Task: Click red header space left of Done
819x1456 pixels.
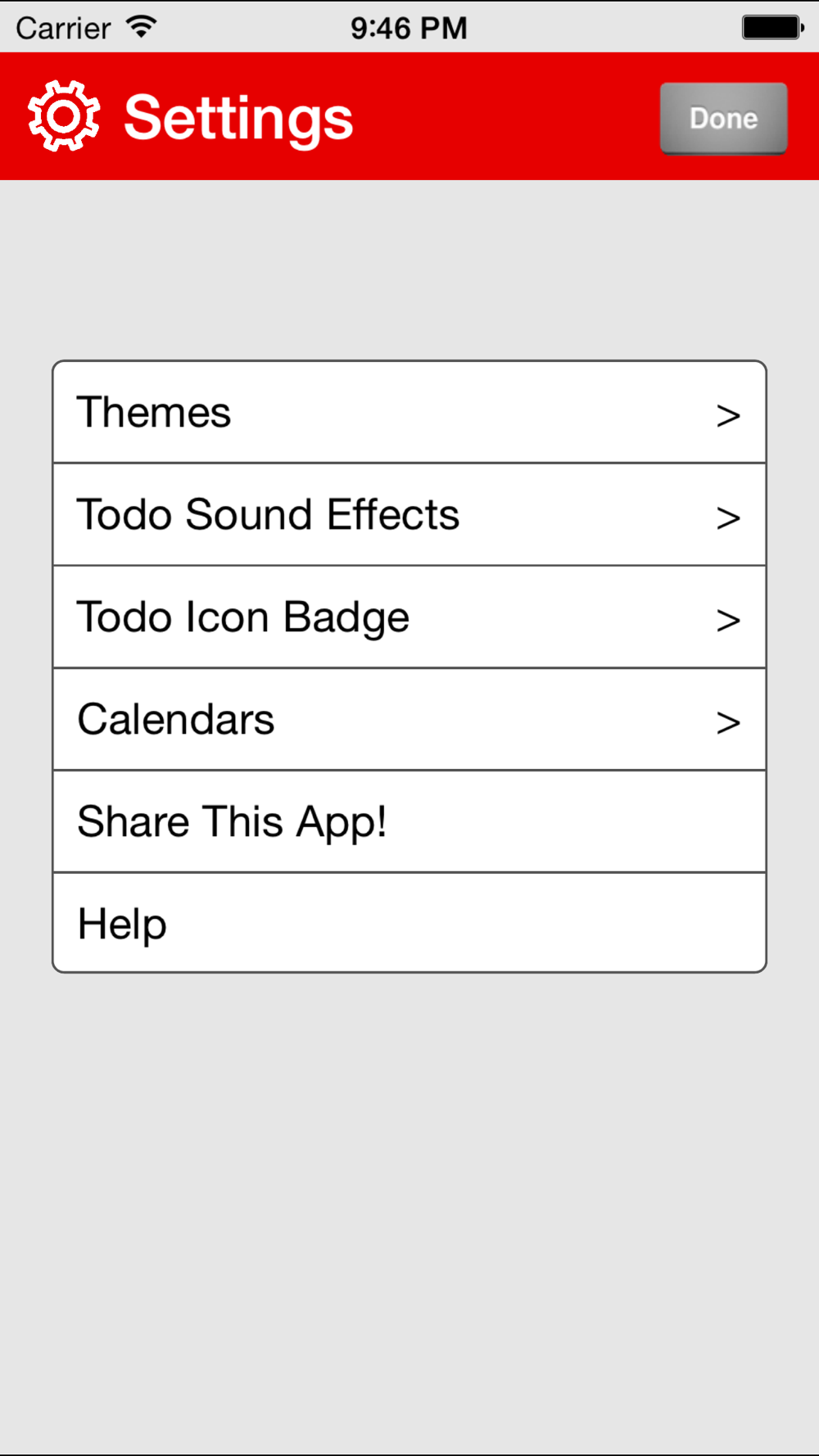Action: point(506,117)
